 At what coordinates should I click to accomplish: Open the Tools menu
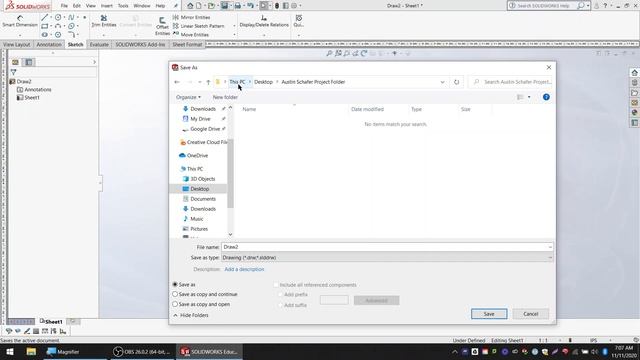pyautogui.click(x=123, y=6)
